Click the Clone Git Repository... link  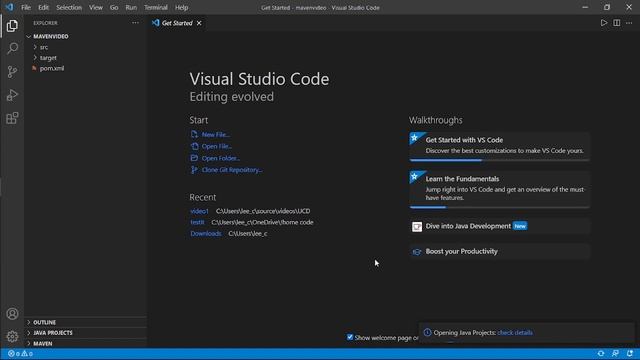point(232,170)
